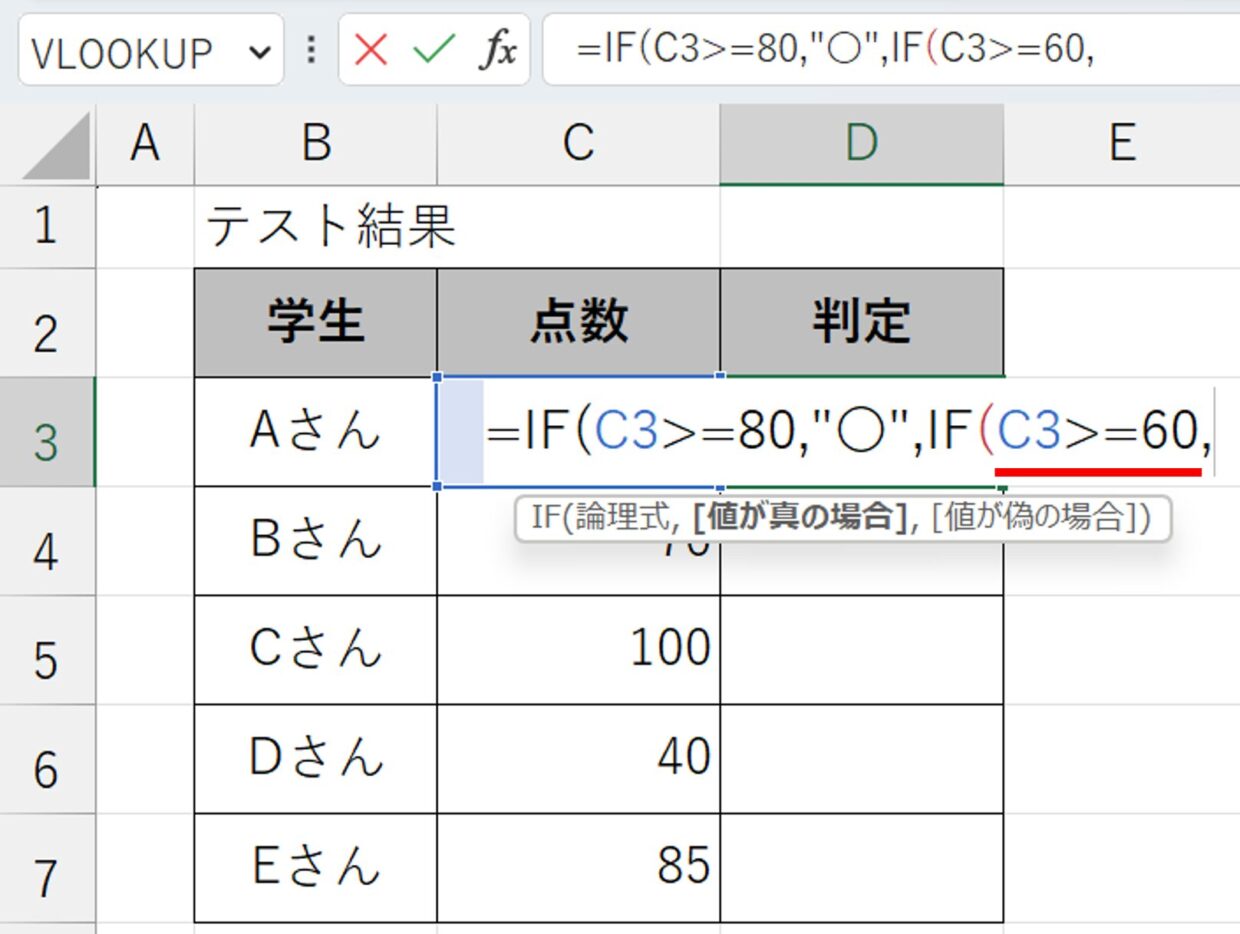Select column D header
The image size is (1240, 934).
(x=861, y=144)
